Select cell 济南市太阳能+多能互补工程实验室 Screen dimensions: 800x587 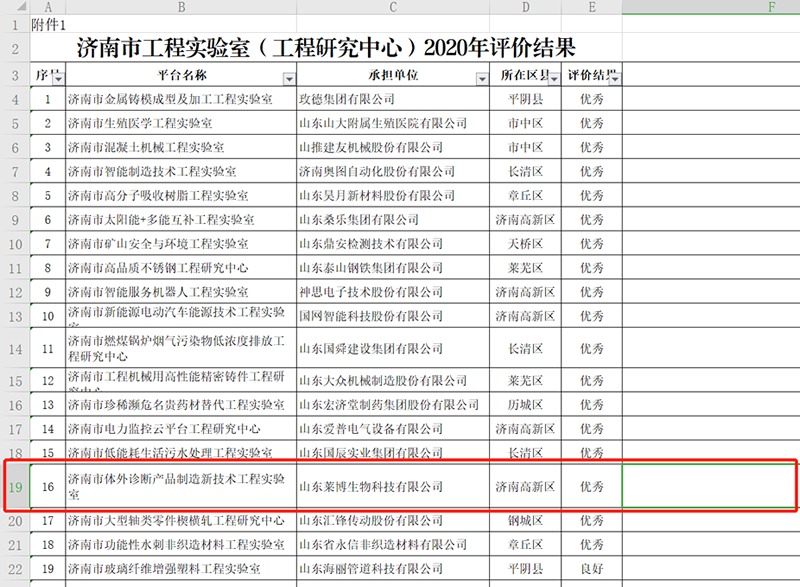[x=181, y=219]
